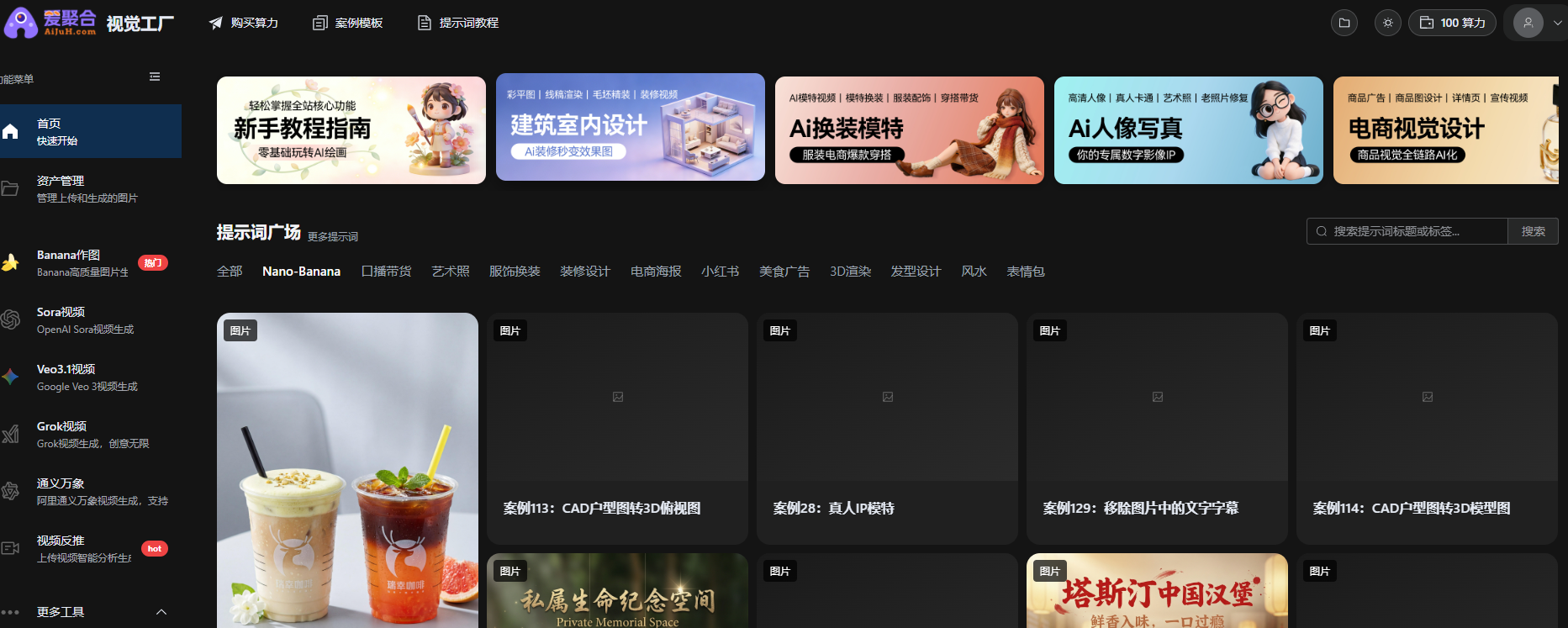Select Banana作图 in sidebar
The height and width of the screenshot is (628, 1568).
click(x=84, y=263)
